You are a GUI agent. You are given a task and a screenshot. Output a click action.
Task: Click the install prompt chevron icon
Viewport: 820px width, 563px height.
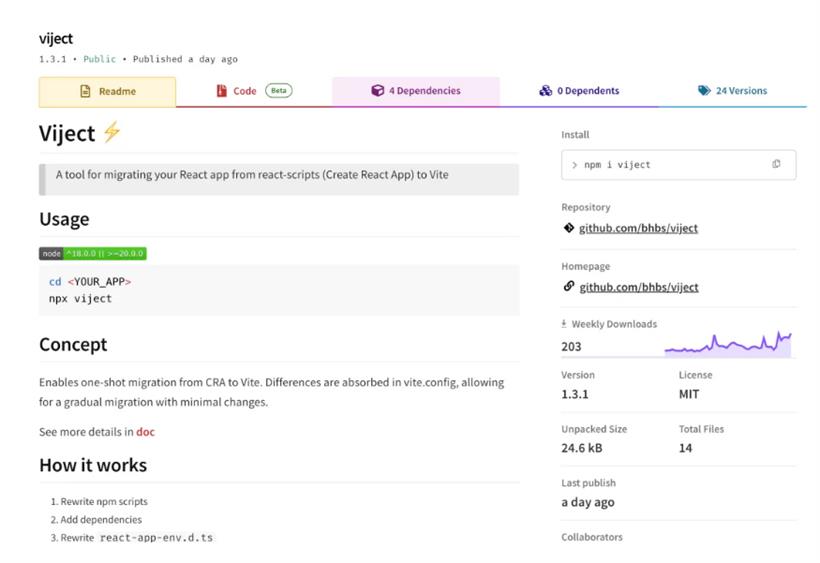574,165
